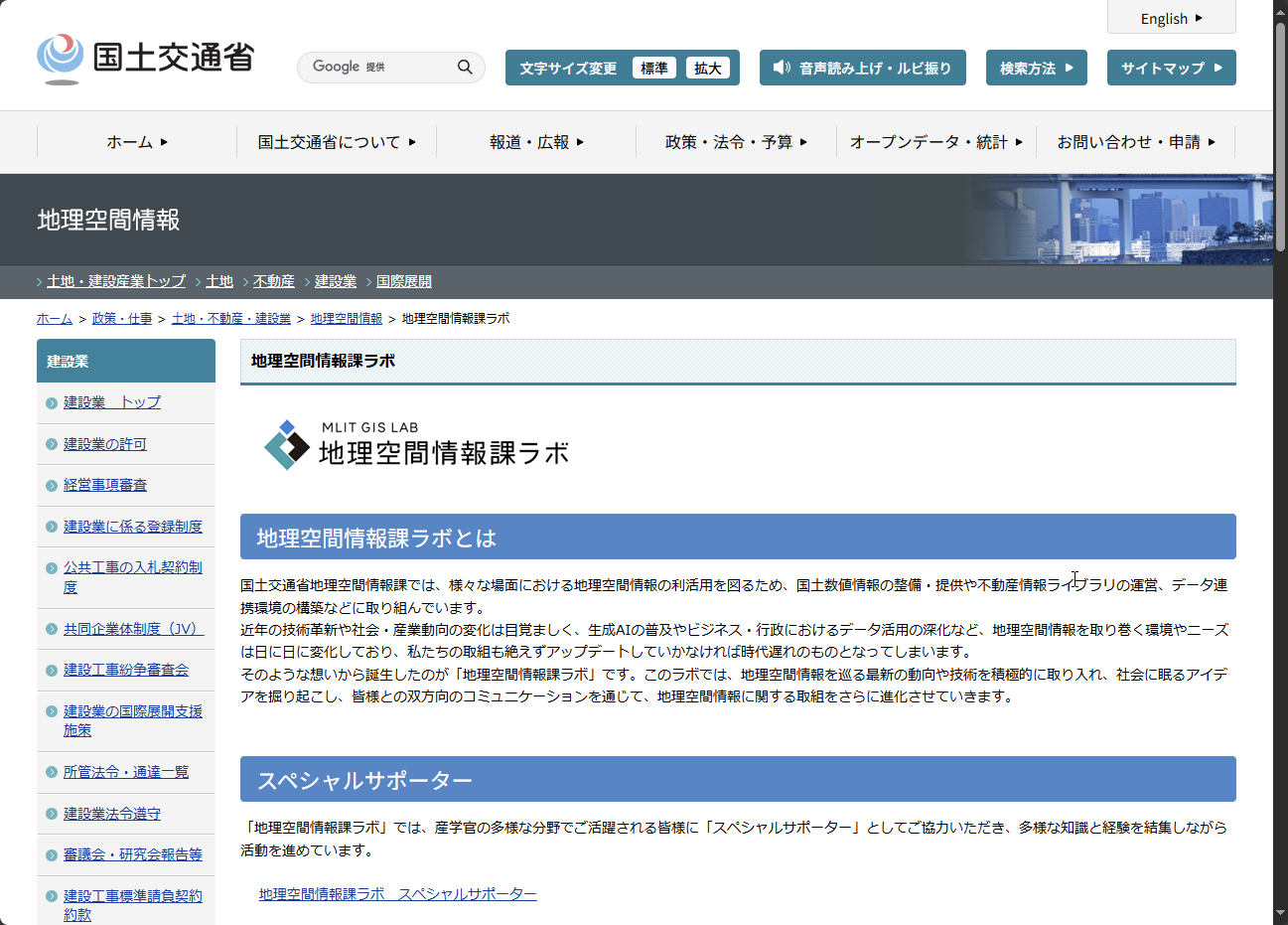Click the bullet icon beside 経営事項審査
This screenshot has width=1288, height=925.
pyautogui.click(x=52, y=486)
